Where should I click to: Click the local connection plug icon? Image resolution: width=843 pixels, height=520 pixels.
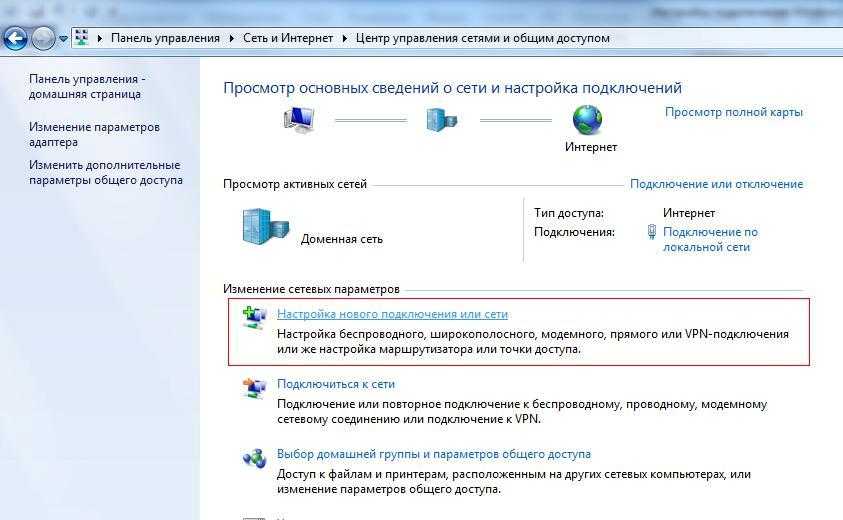[x=652, y=232]
